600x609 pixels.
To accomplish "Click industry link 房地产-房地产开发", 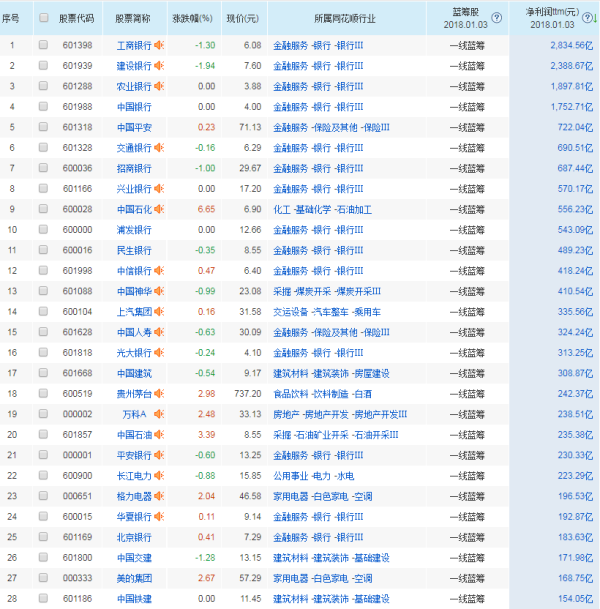I will click(340, 414).
